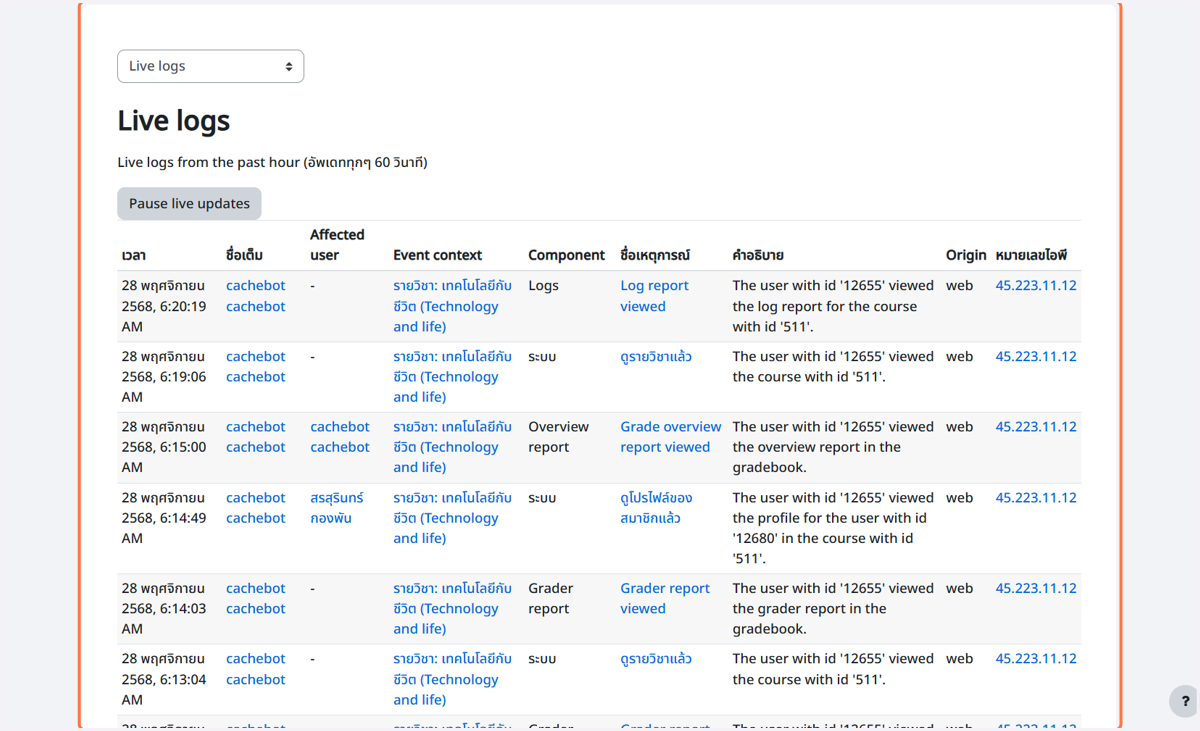
Task: Open the course link in the 6:13:04 row
Action: [452, 679]
